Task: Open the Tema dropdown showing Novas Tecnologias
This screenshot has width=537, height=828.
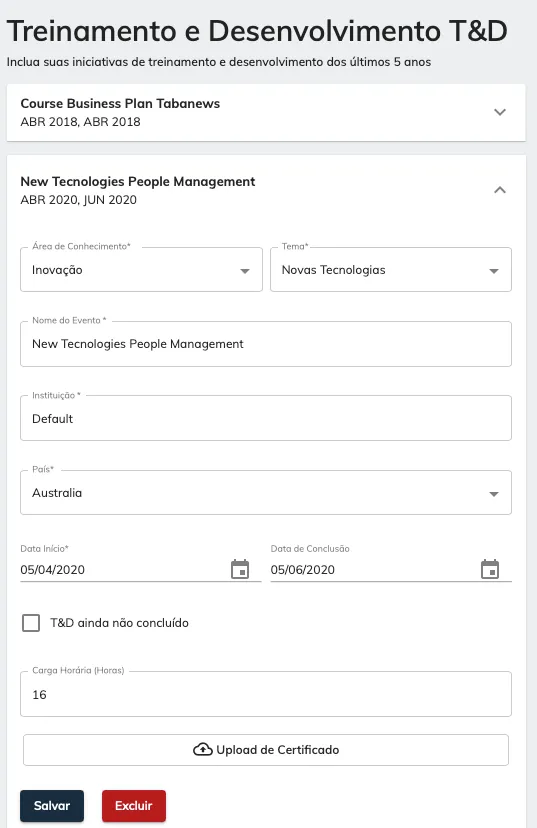Action: tap(391, 269)
